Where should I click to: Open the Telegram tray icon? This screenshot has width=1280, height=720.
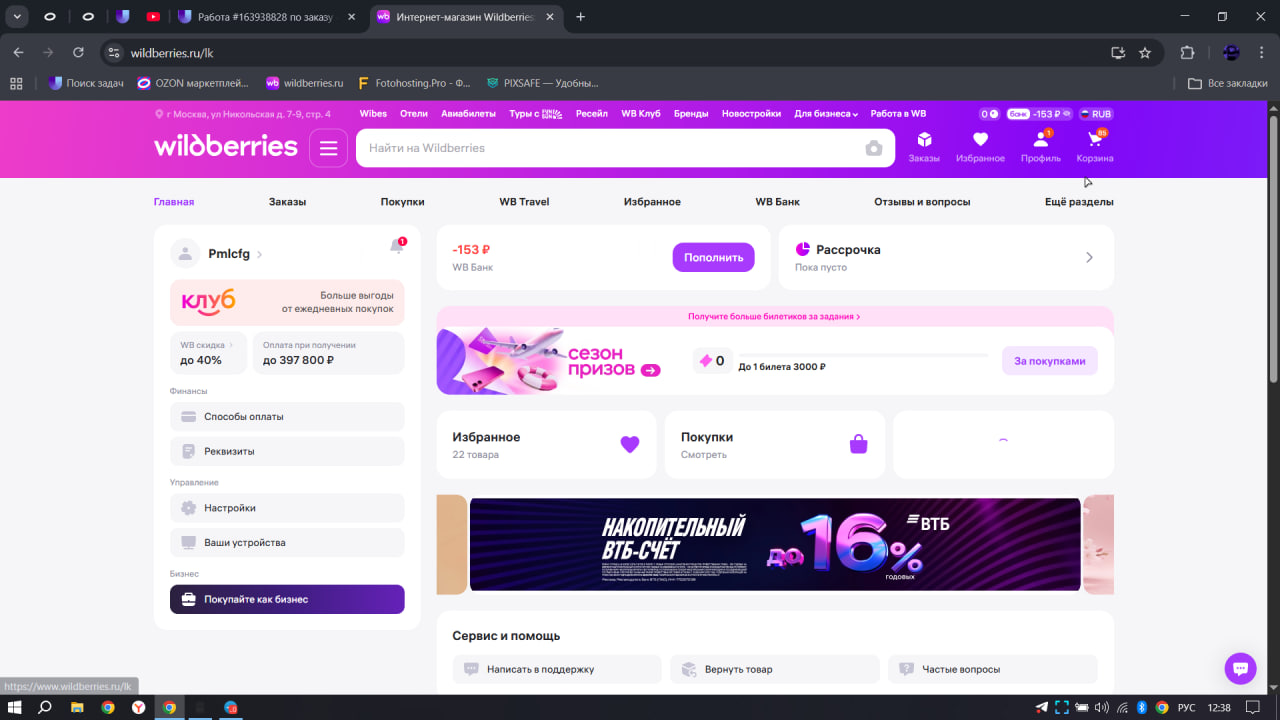coord(1042,708)
